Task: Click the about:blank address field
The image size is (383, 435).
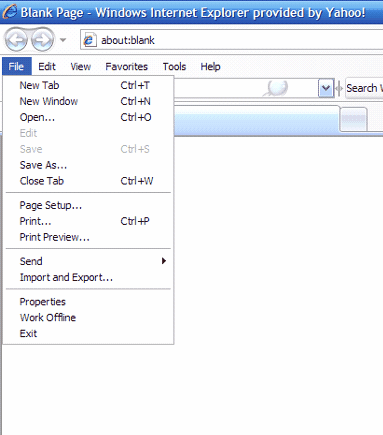Action: point(232,40)
